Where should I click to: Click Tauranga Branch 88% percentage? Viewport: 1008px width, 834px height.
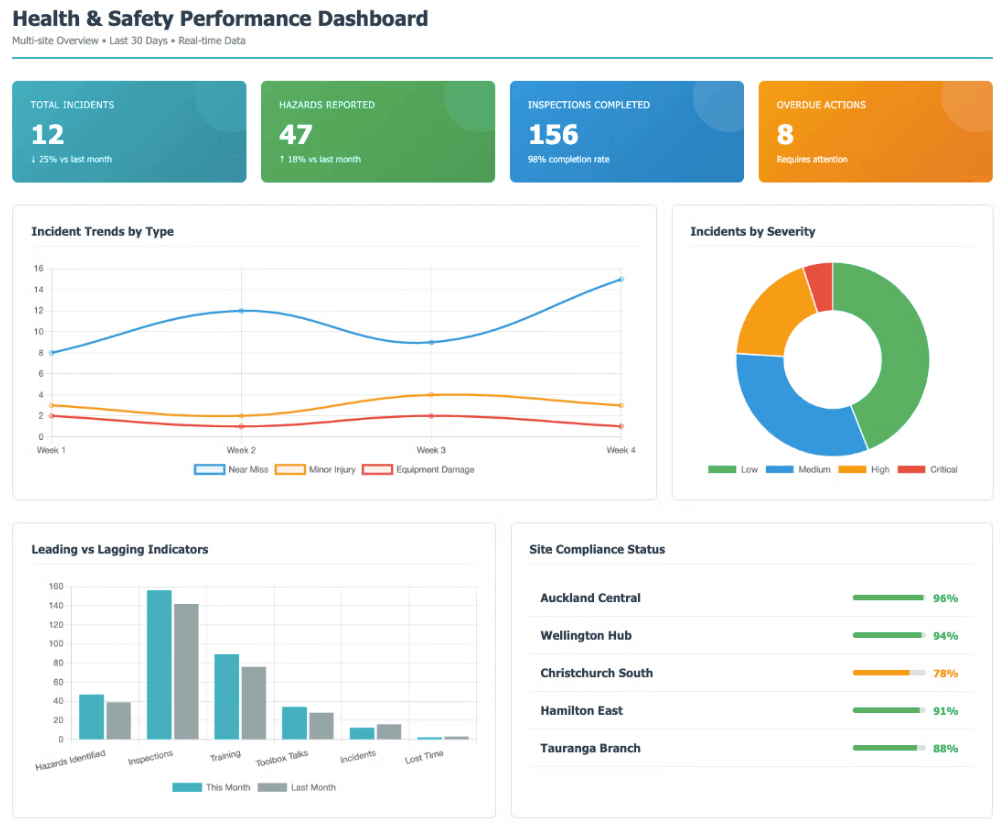coord(945,748)
